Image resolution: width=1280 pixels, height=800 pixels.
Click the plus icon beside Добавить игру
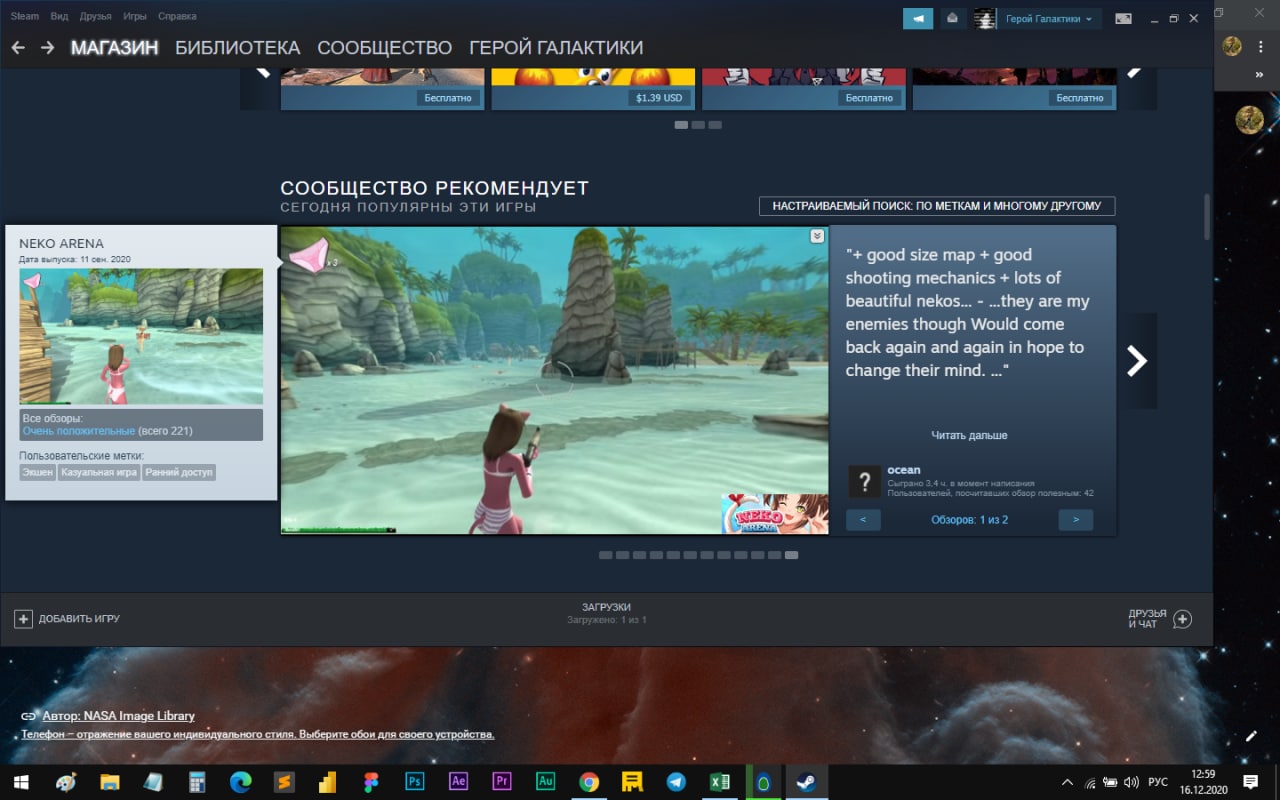point(23,619)
